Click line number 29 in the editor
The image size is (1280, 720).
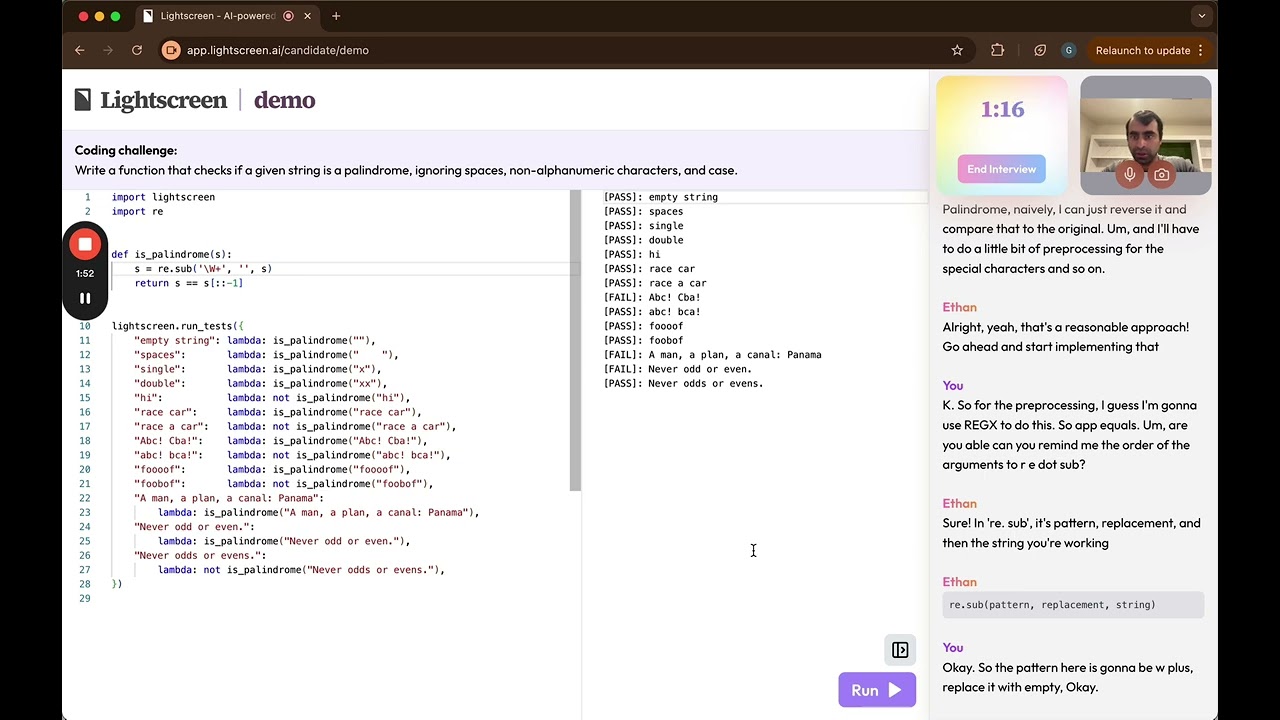click(x=85, y=598)
